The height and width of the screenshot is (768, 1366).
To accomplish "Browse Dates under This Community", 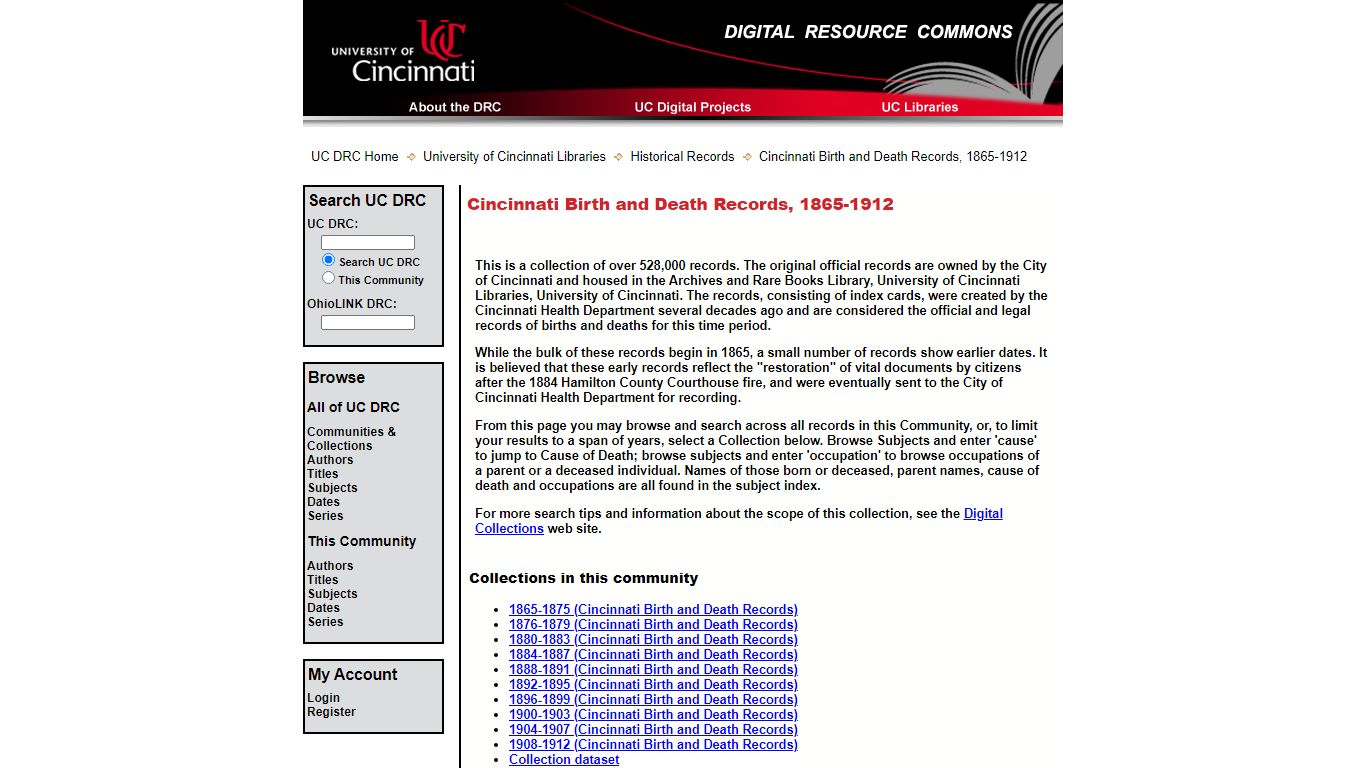I will point(324,608).
